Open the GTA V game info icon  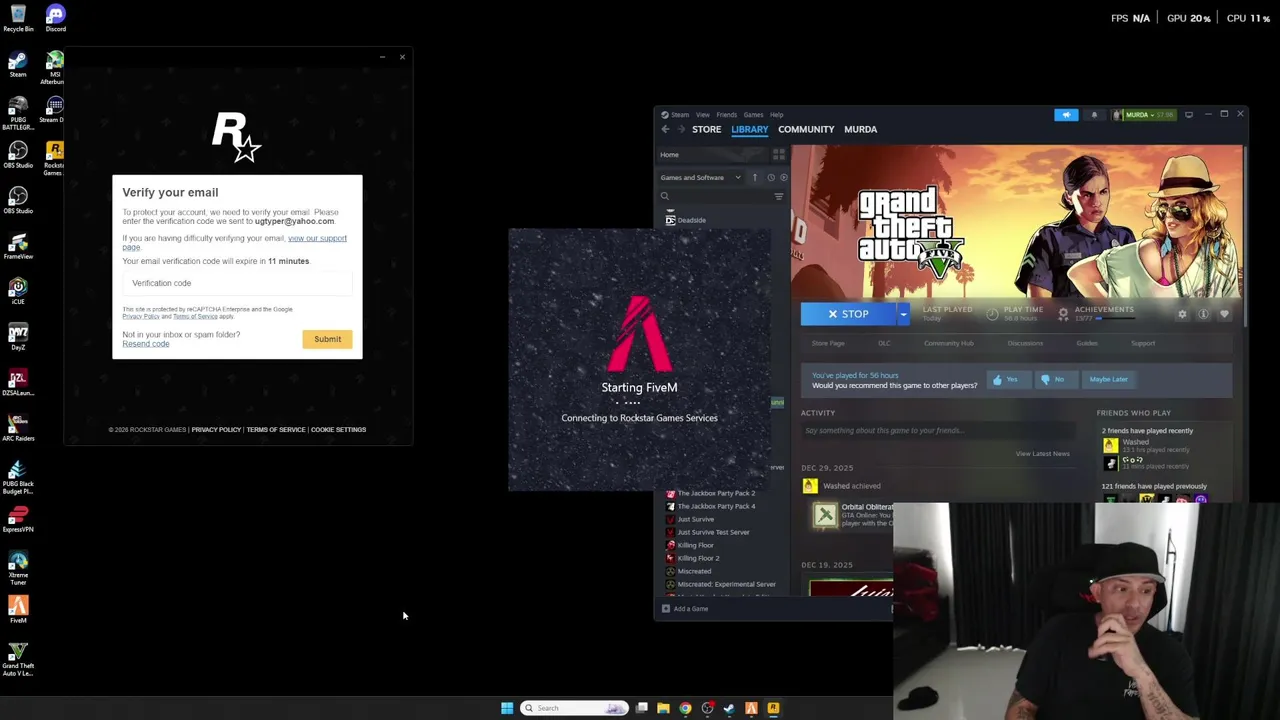click(1203, 314)
